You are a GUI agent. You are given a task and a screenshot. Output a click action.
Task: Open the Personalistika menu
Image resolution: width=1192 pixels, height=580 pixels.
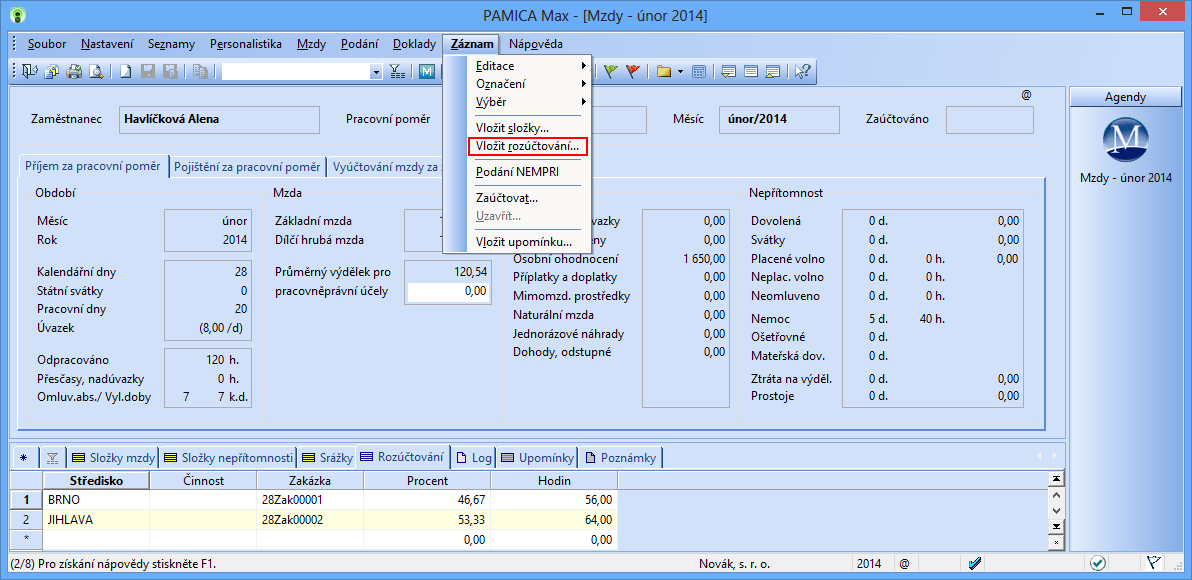point(246,43)
